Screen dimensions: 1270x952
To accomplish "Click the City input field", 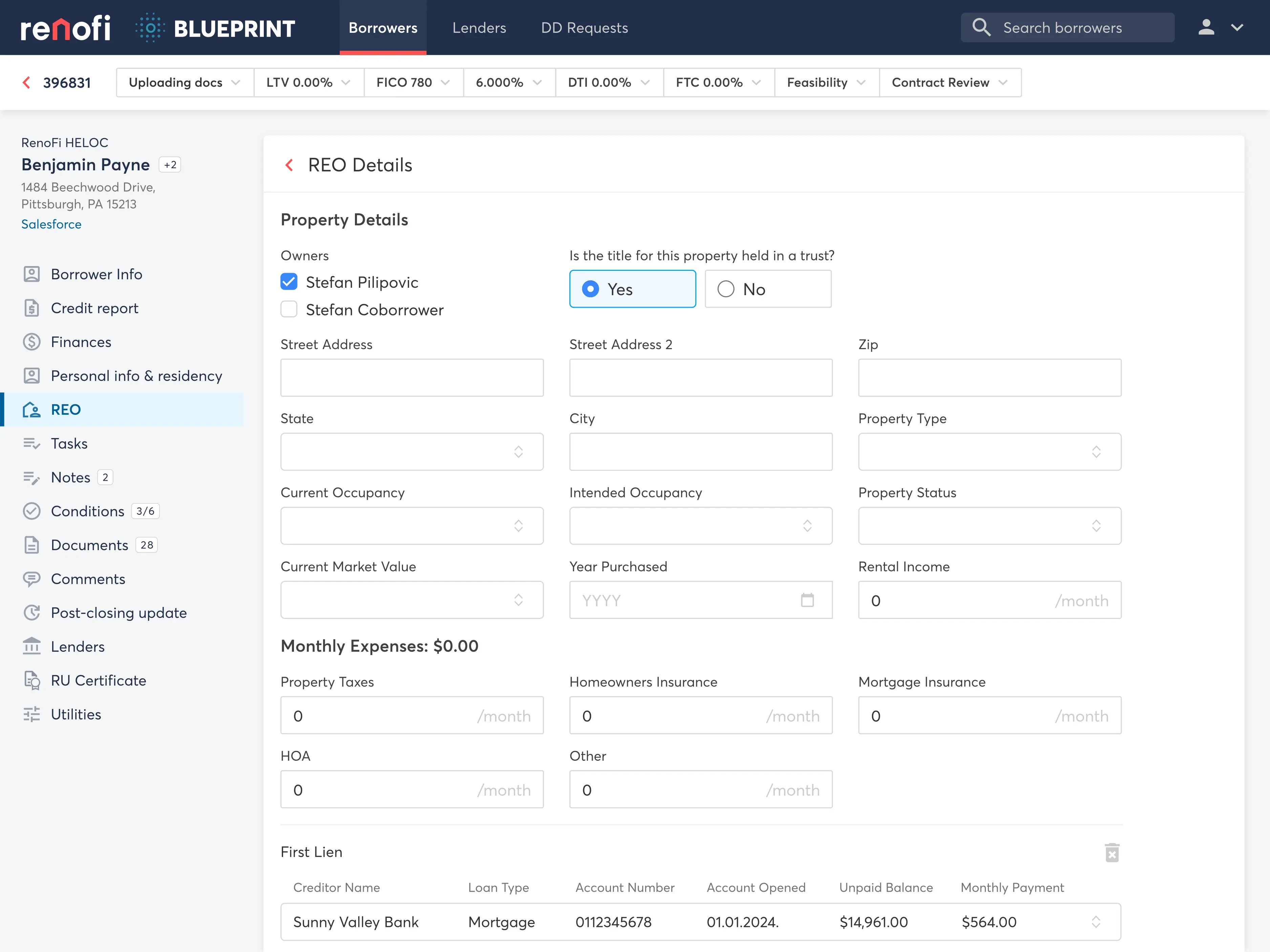I will pyautogui.click(x=700, y=452).
